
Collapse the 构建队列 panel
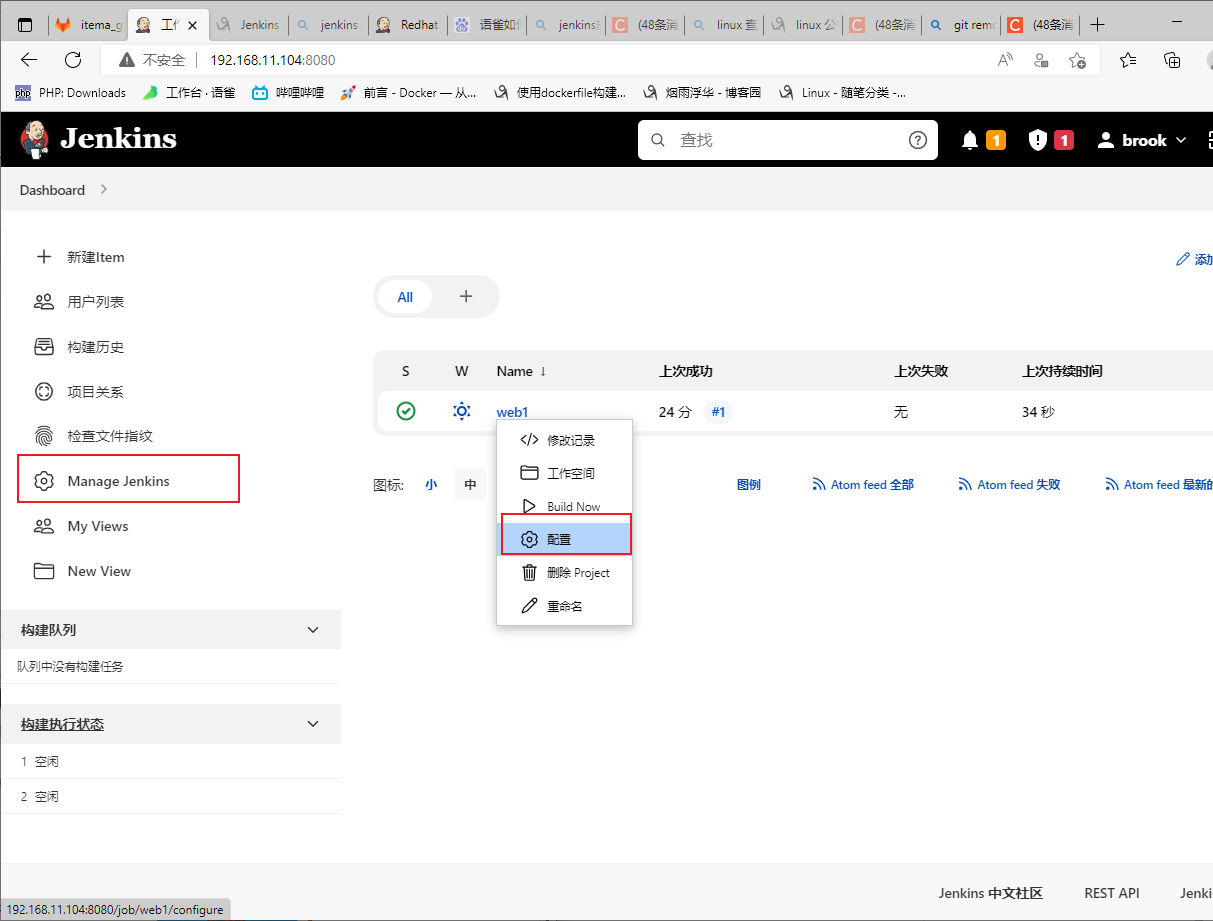(313, 630)
